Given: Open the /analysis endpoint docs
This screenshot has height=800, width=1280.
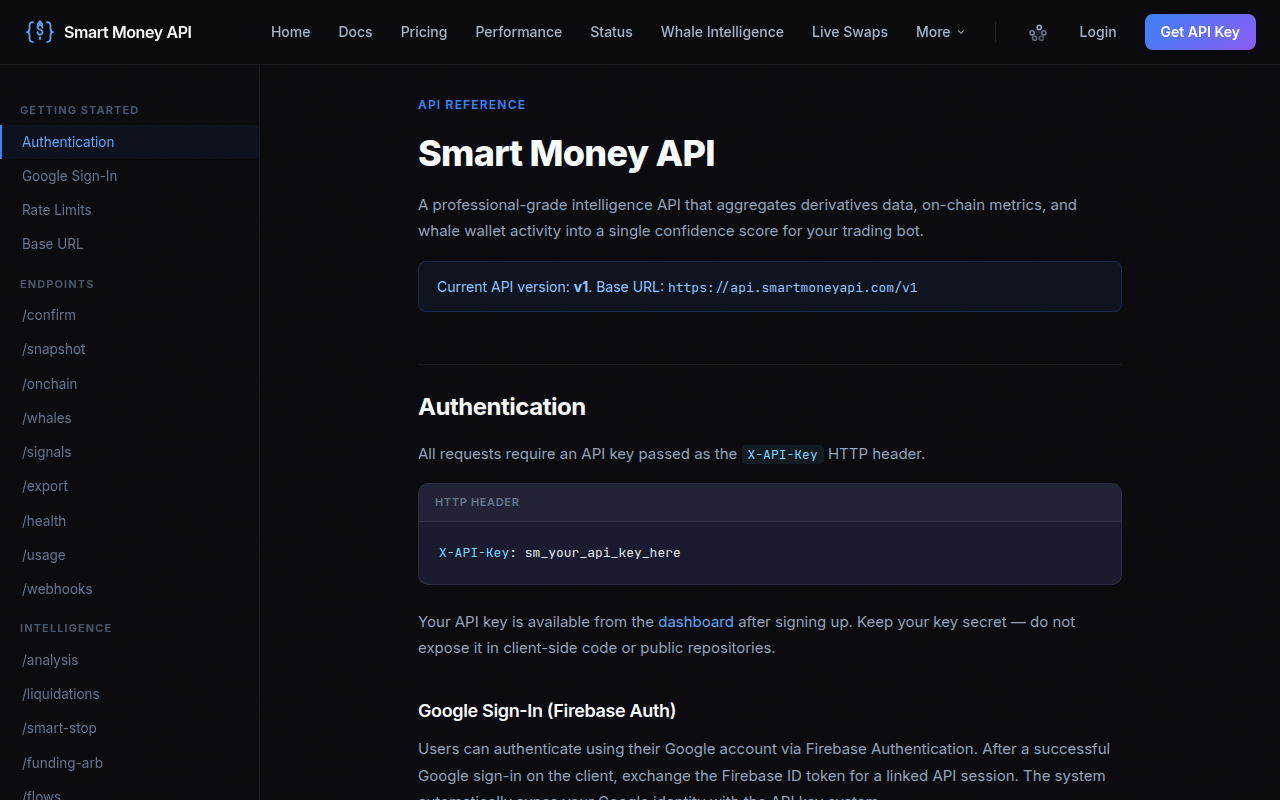Looking at the screenshot, I should (x=130, y=660).
